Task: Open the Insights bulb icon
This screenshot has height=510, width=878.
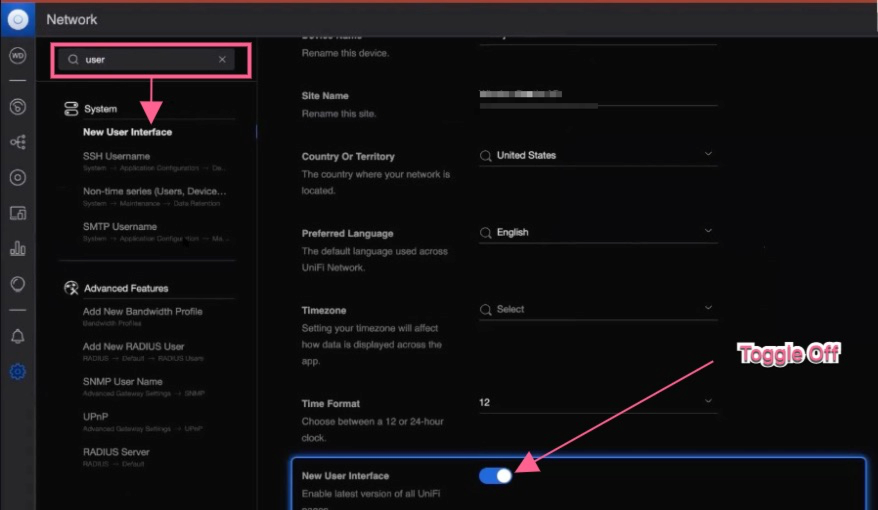Action: tap(17, 284)
